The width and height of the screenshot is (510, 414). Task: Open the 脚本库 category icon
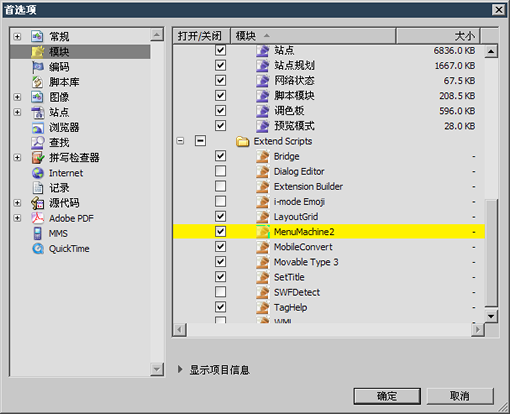[x=38, y=82]
